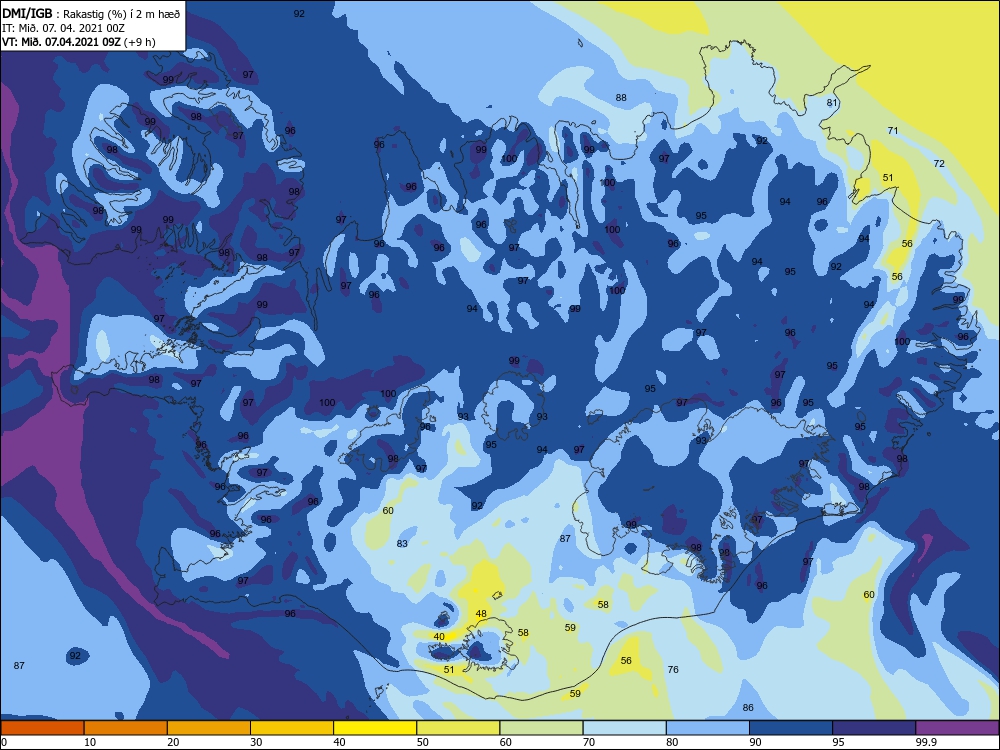
Task: Click the map value '76' off the south coast
Action: coord(673,669)
